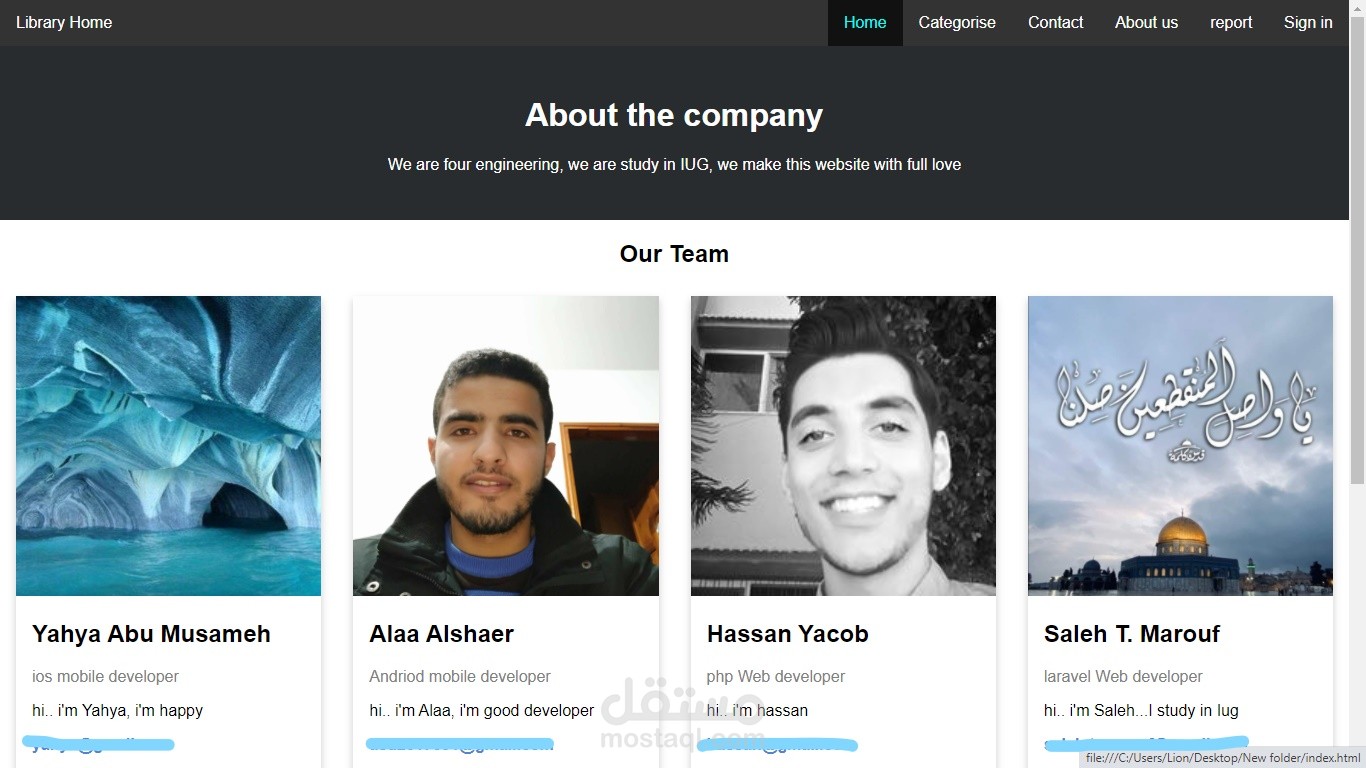This screenshot has height=768, width=1366.
Task: Click the Saleh T. Marouf heading
Action: pos(1132,634)
